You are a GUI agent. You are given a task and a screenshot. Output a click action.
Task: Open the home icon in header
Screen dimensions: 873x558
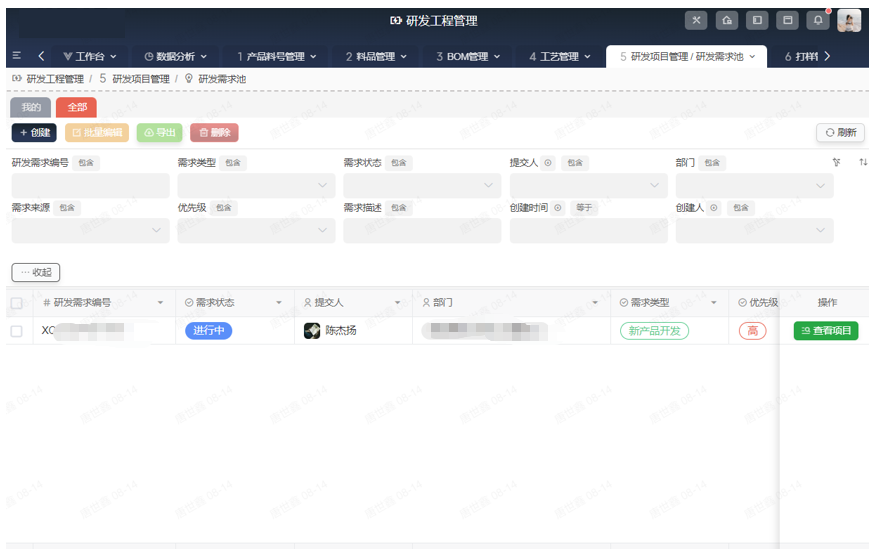[727, 20]
